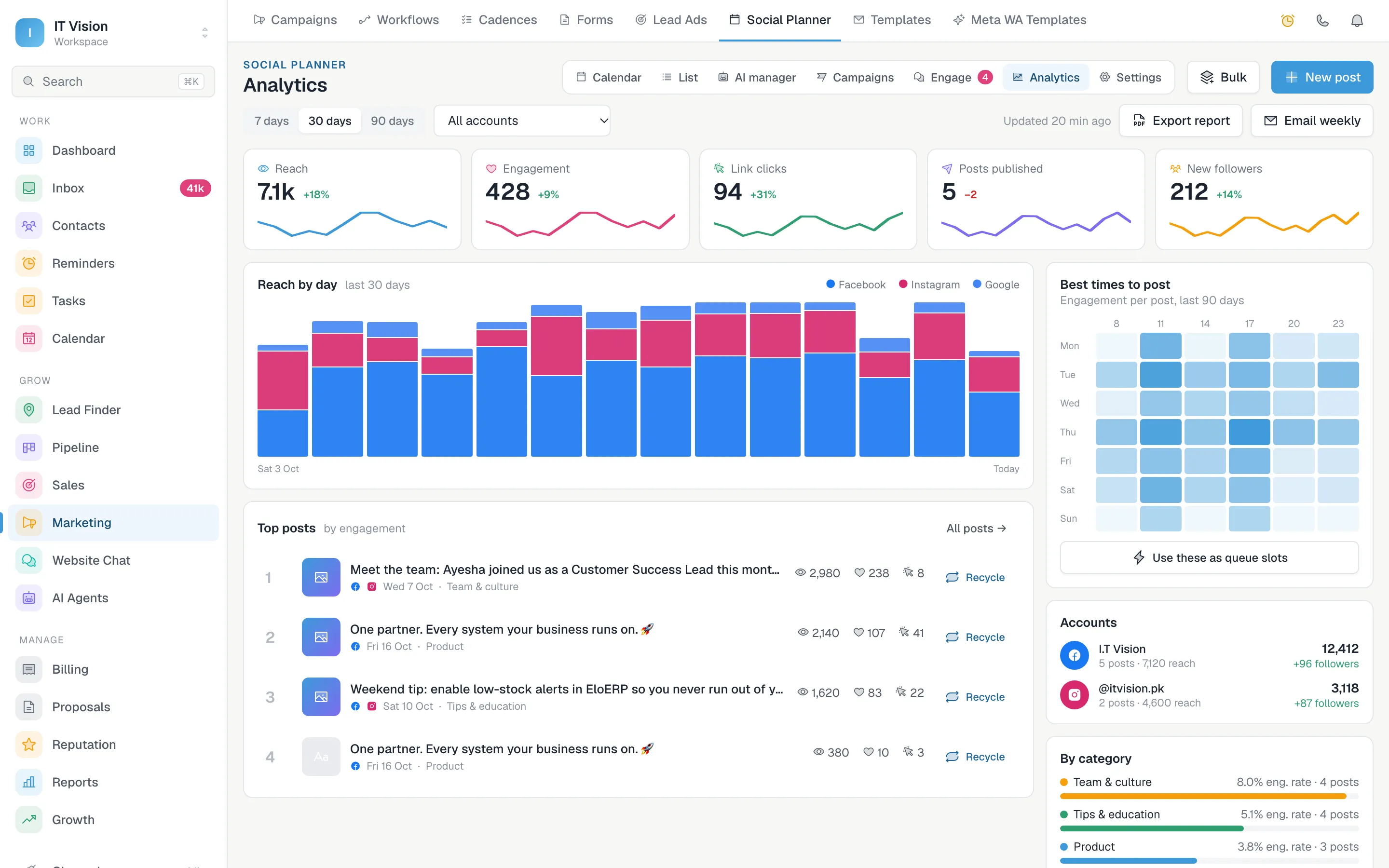Screen dimensions: 1389x868
Task: Click the sidebar Search field
Action: [113, 81]
